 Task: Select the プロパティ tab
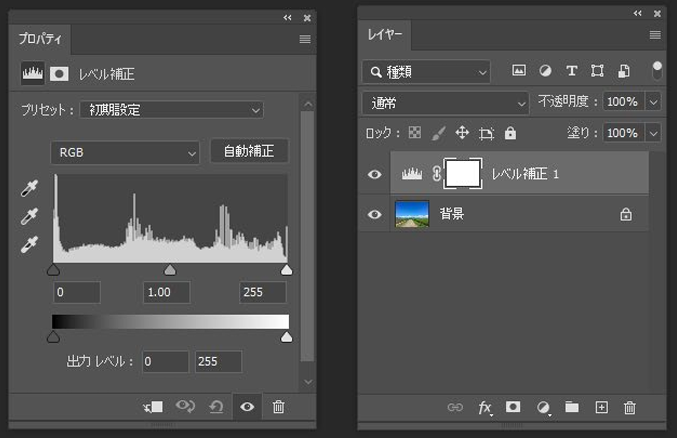40,40
